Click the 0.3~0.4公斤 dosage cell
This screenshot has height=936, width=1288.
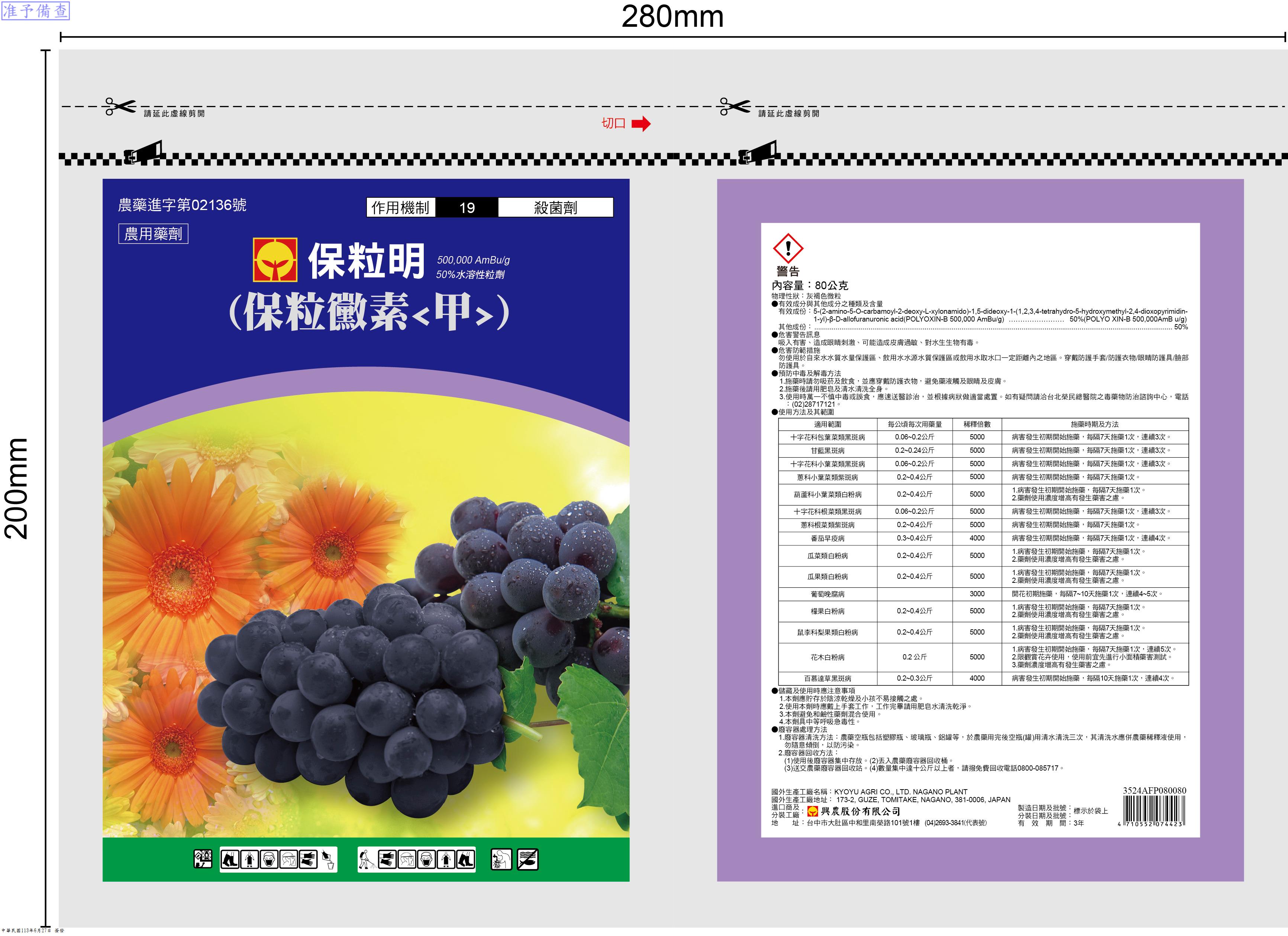(x=914, y=538)
